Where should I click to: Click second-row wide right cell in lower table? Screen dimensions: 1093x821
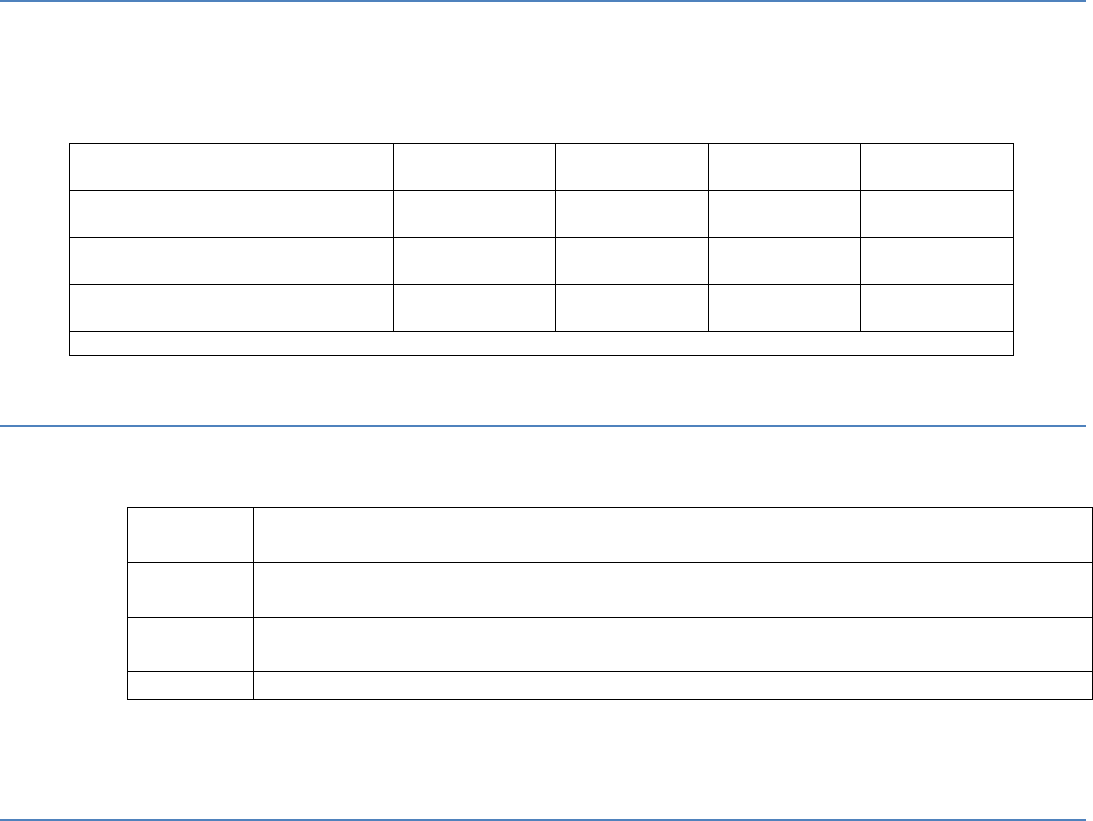click(x=673, y=590)
